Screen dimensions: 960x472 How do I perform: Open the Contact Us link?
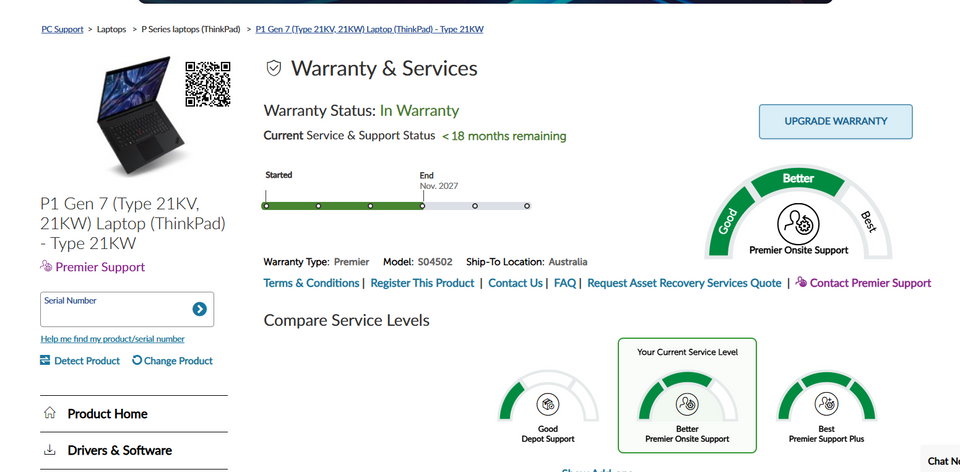coord(516,283)
